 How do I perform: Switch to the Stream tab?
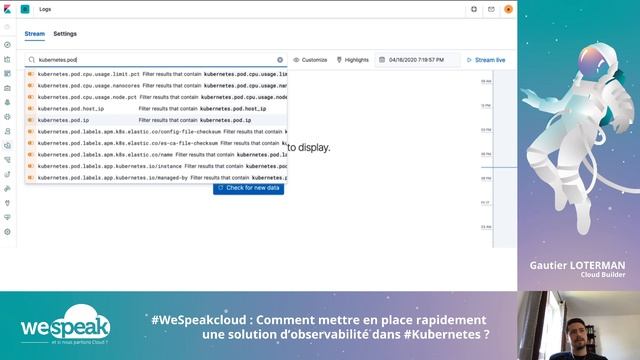click(x=35, y=34)
